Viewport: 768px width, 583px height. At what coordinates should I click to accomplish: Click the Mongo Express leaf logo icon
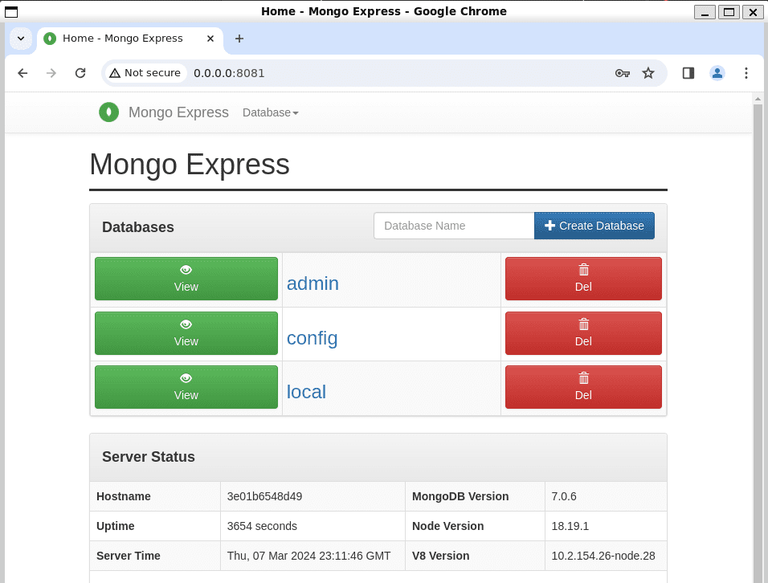[109, 112]
